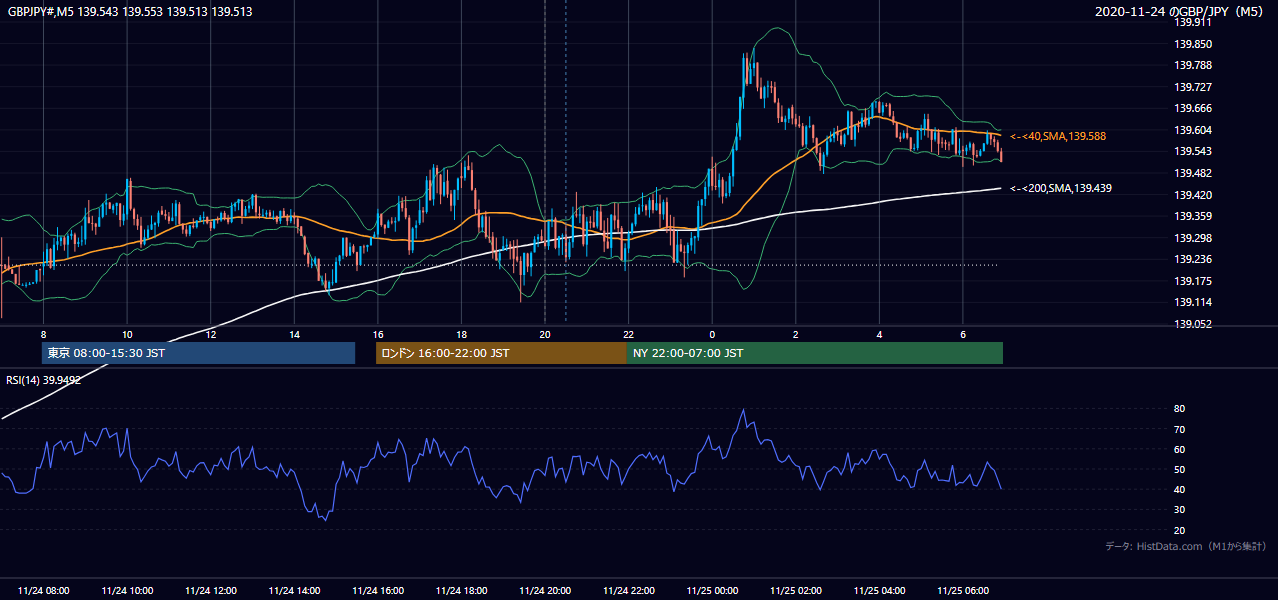This screenshot has height=600, width=1278.
Task: Click hour label 16 under the price chart
Action: (378, 334)
